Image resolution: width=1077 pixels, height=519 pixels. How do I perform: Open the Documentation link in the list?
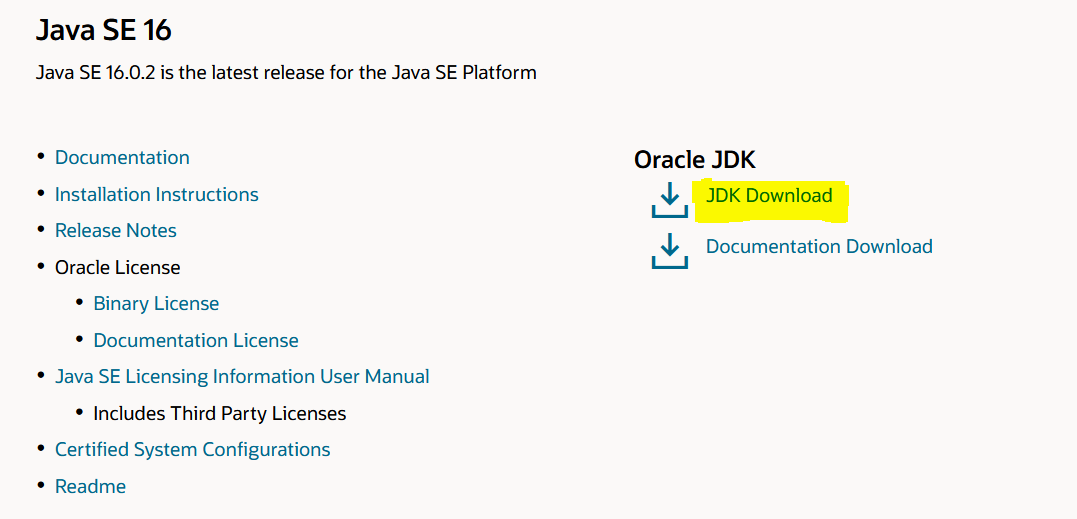(x=122, y=158)
